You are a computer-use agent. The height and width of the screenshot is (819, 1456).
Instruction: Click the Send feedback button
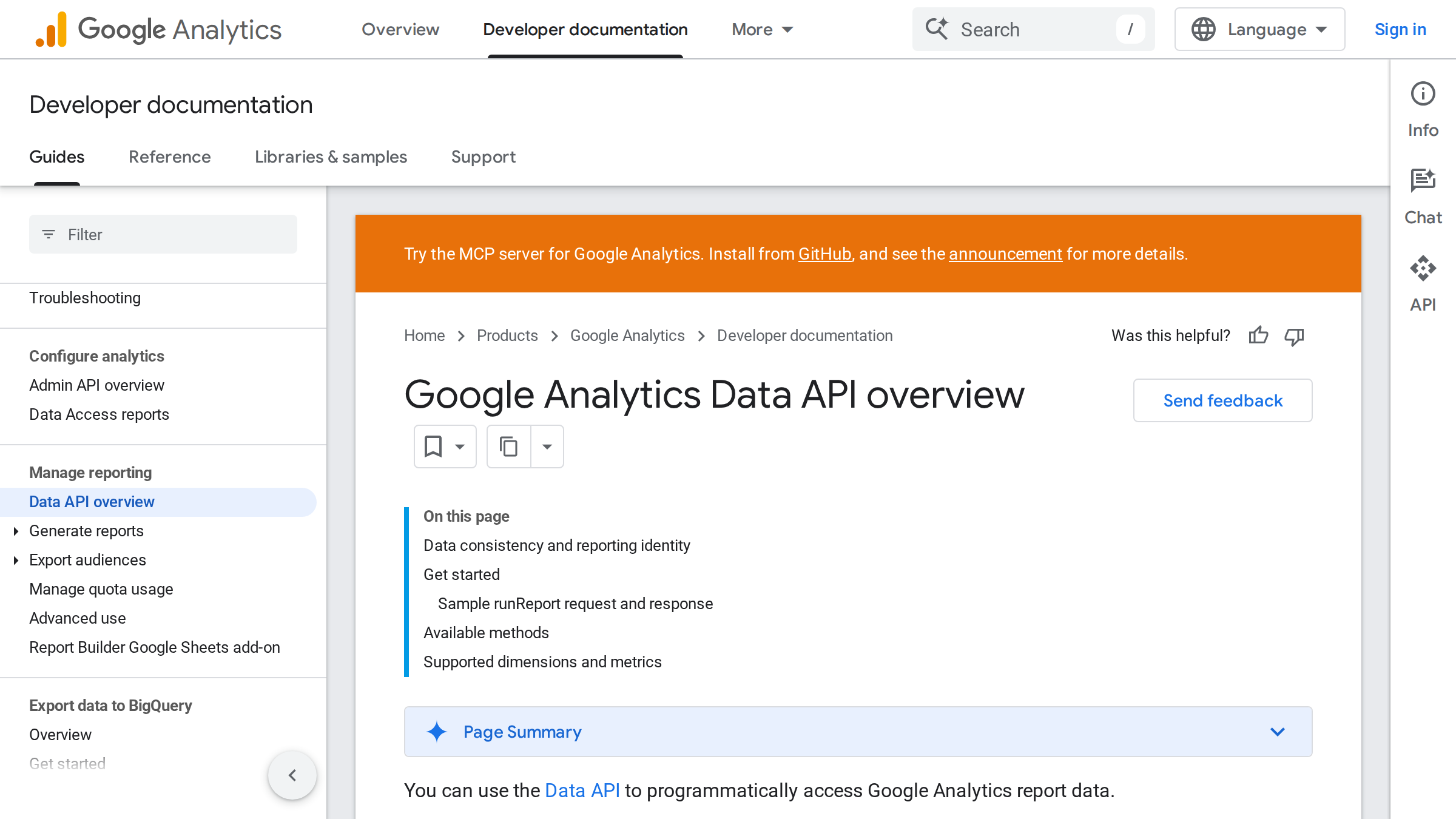(1223, 400)
